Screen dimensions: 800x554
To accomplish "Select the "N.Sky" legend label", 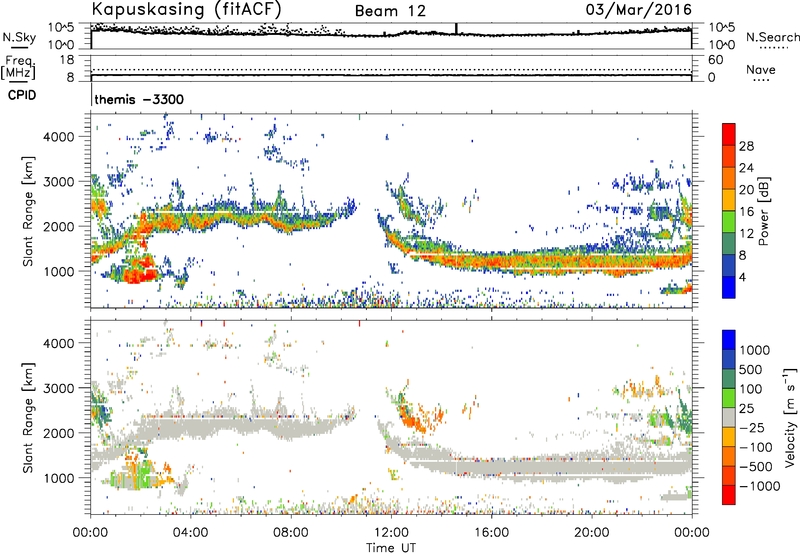I will [19, 37].
